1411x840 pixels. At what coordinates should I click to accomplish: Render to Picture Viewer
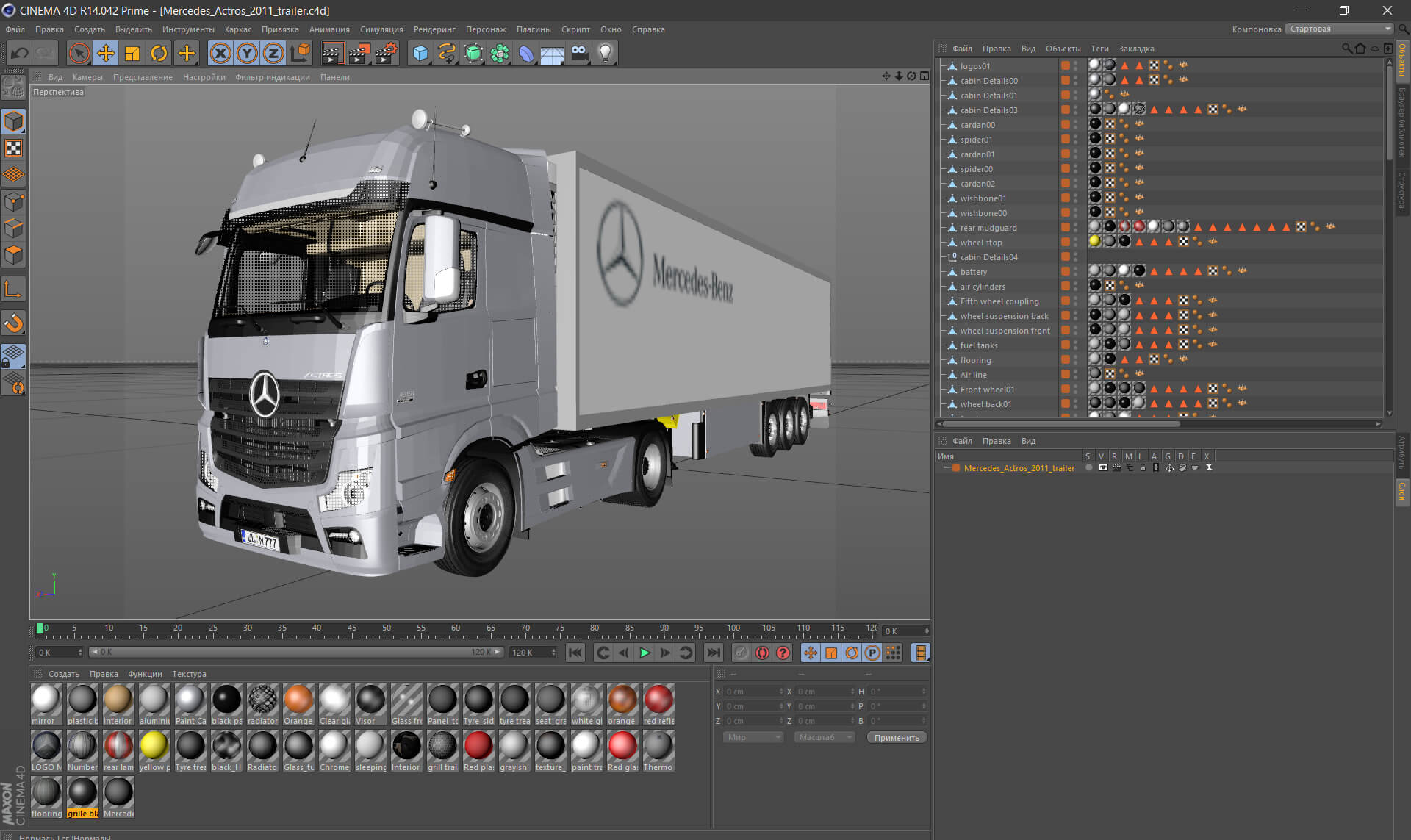tap(359, 53)
